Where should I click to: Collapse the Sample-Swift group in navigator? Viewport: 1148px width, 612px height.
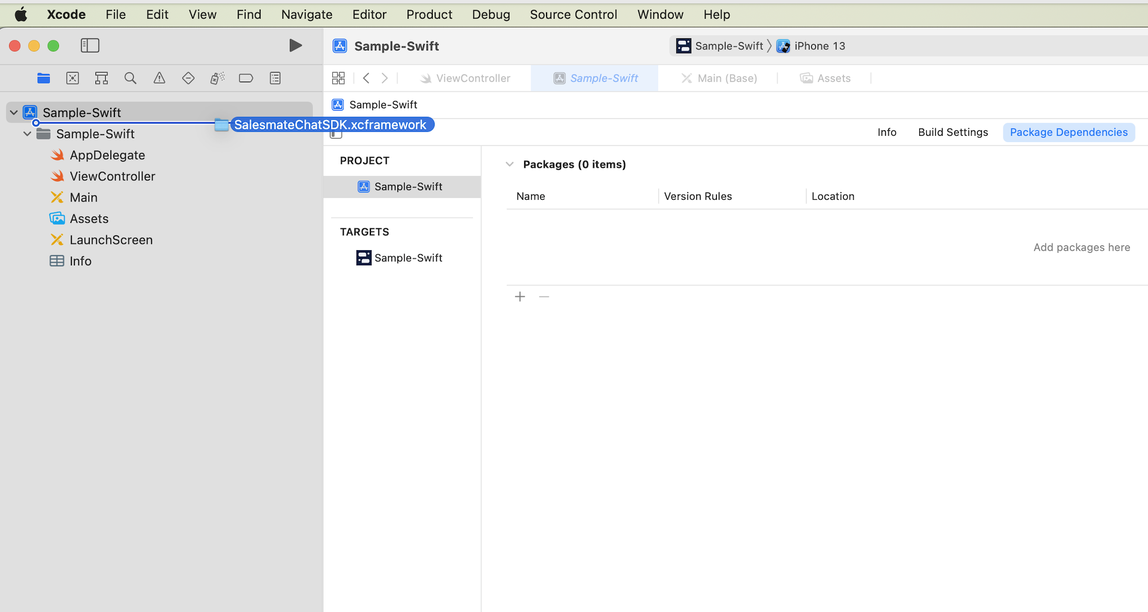click(x=27, y=133)
